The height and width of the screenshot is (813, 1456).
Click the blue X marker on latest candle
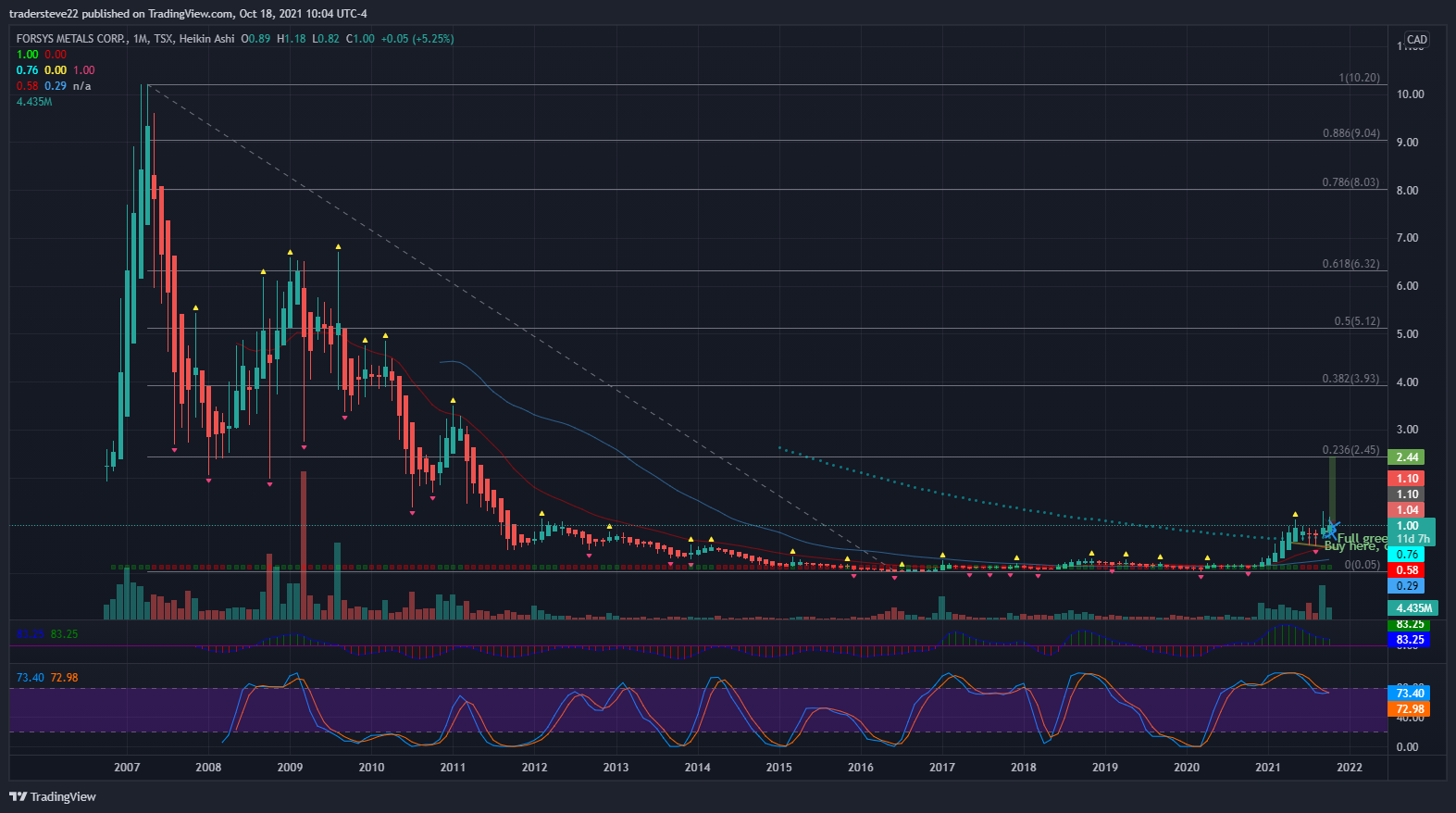coord(1330,531)
